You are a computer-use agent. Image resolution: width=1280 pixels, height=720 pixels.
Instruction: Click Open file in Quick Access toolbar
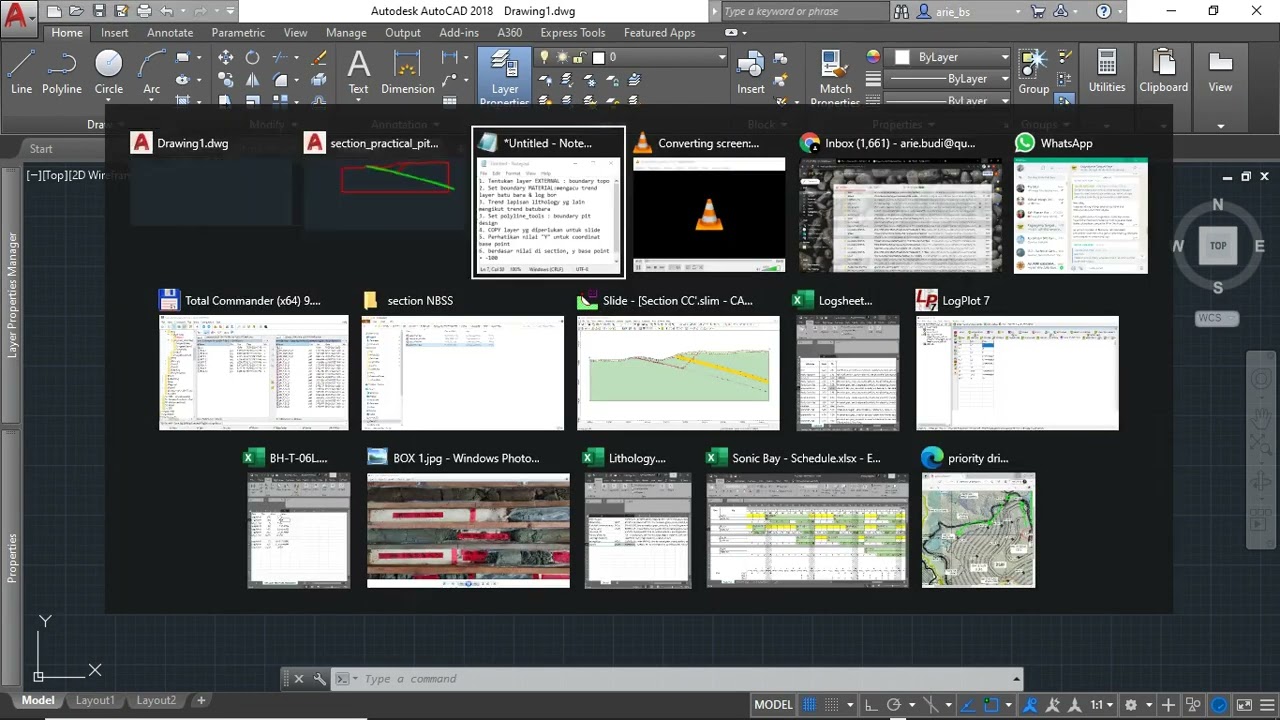pos(76,12)
